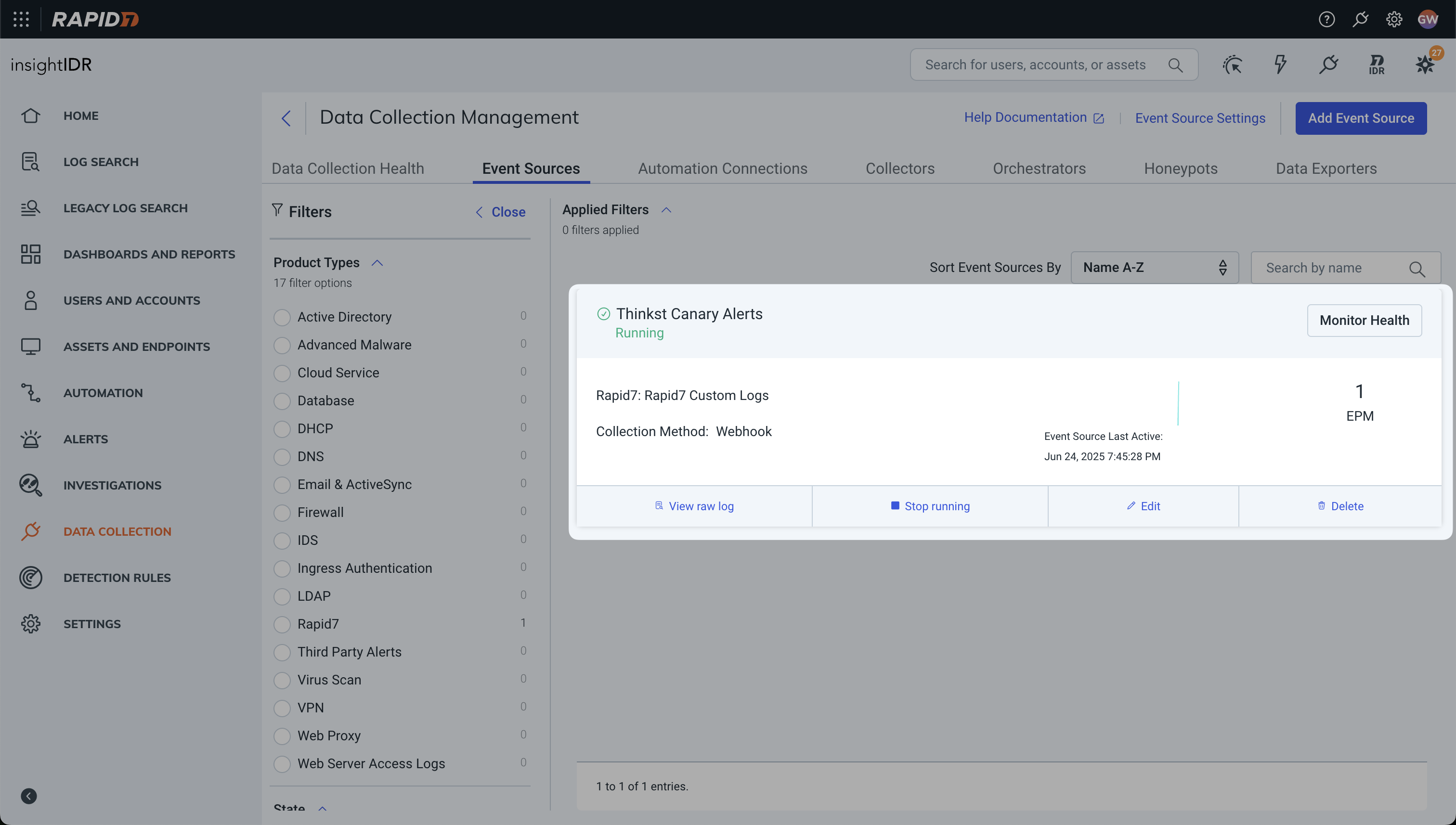
Task: Open the help question mark icon
Action: (1326, 19)
